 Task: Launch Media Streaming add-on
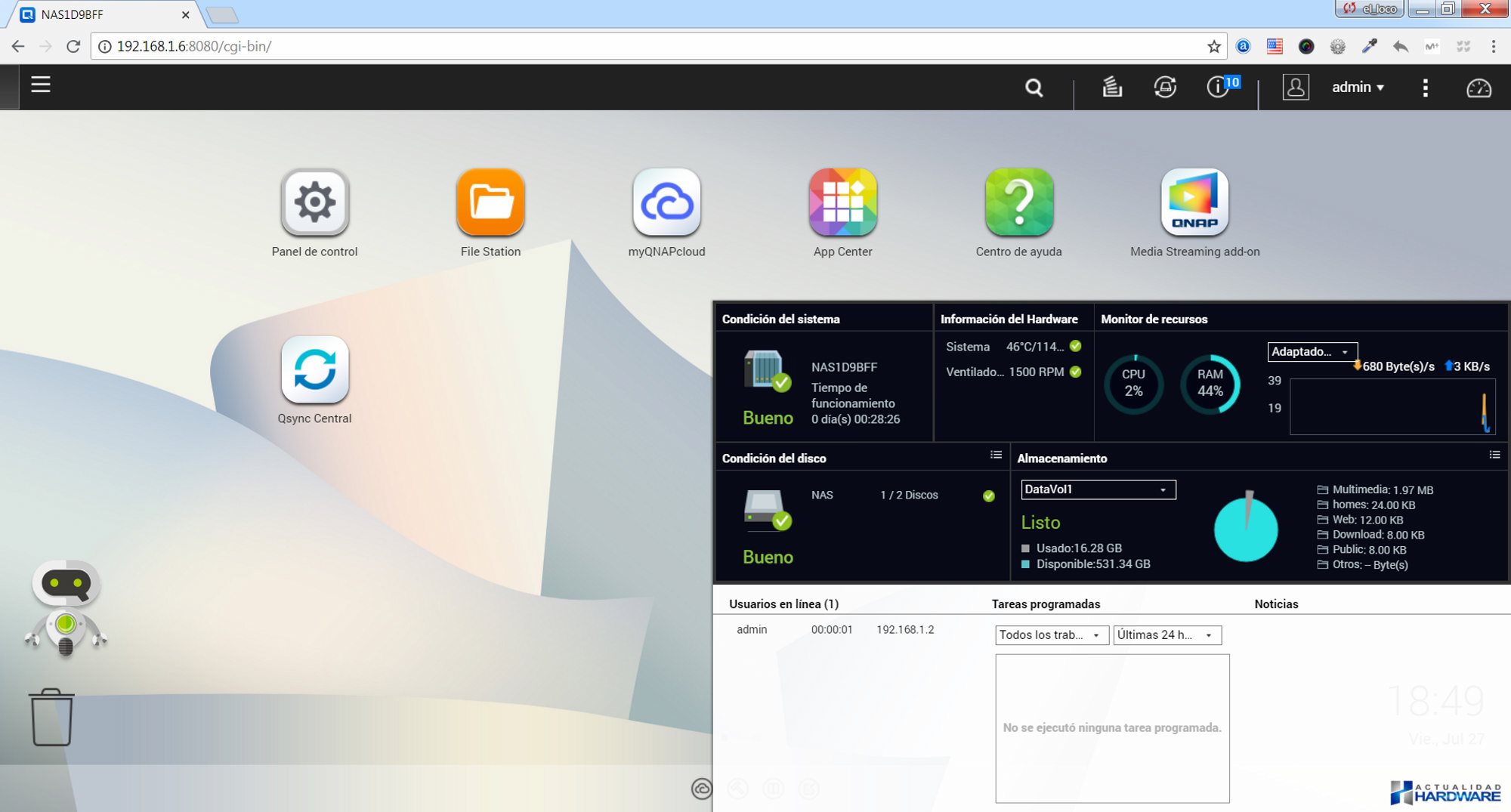point(1194,202)
